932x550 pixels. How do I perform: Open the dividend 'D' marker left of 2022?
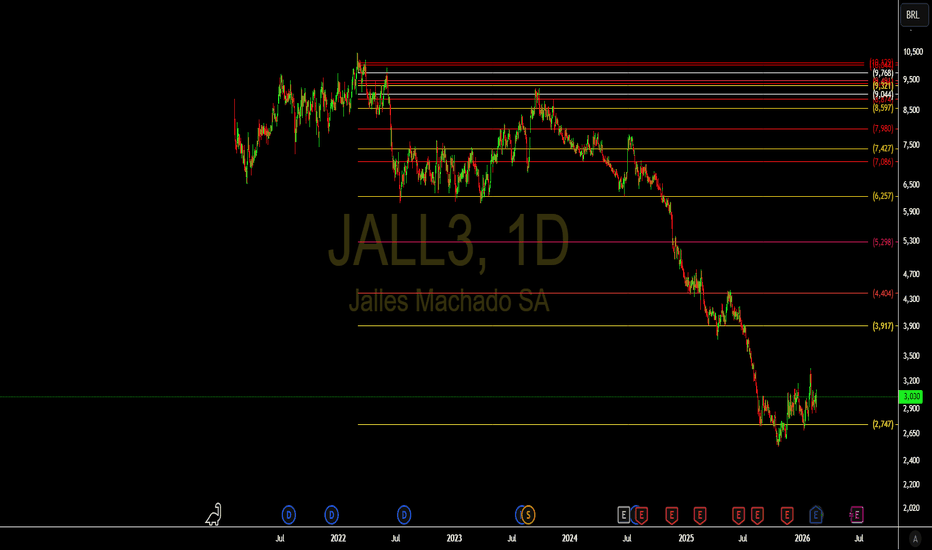[x=332, y=515]
